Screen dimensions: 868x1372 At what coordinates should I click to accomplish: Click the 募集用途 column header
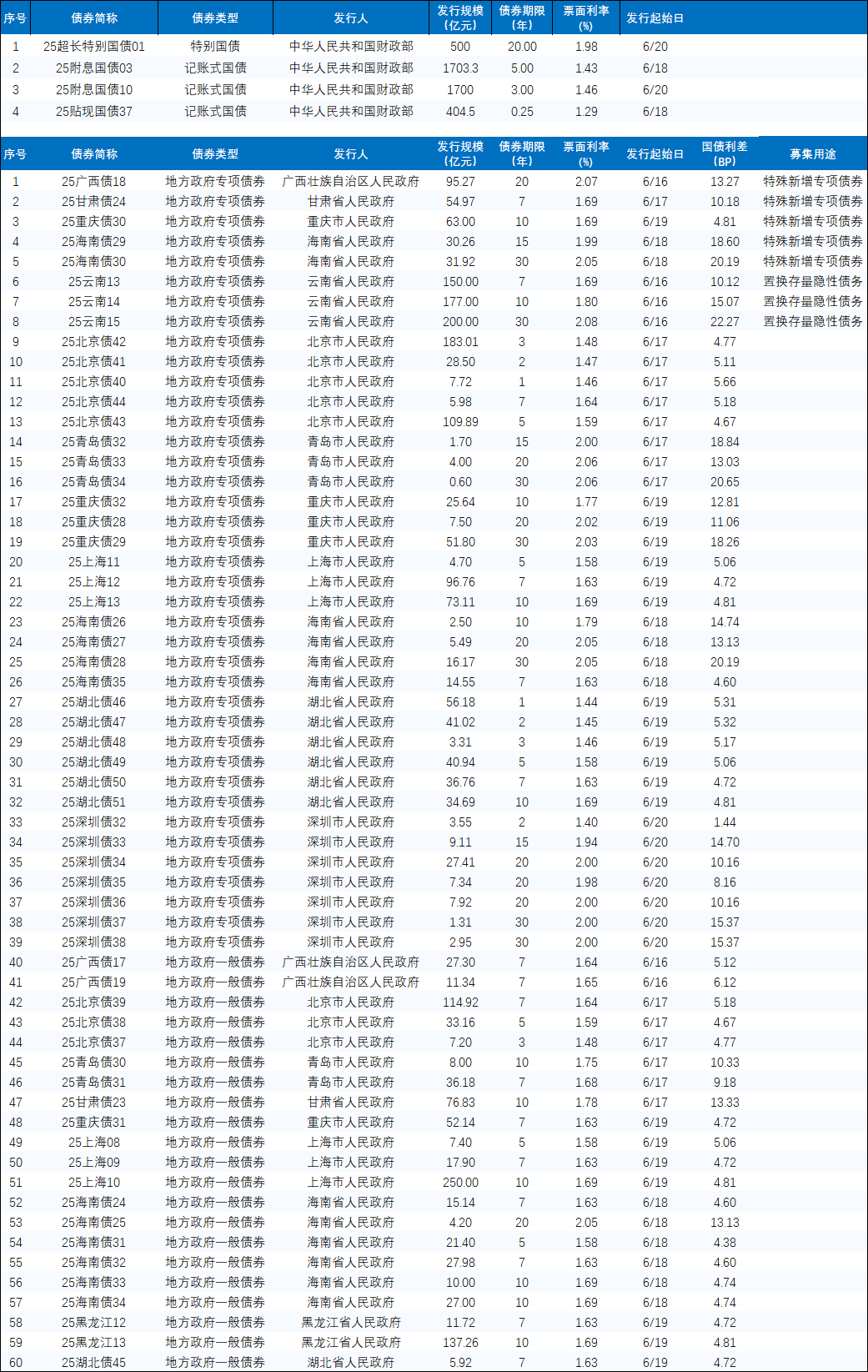(x=813, y=154)
